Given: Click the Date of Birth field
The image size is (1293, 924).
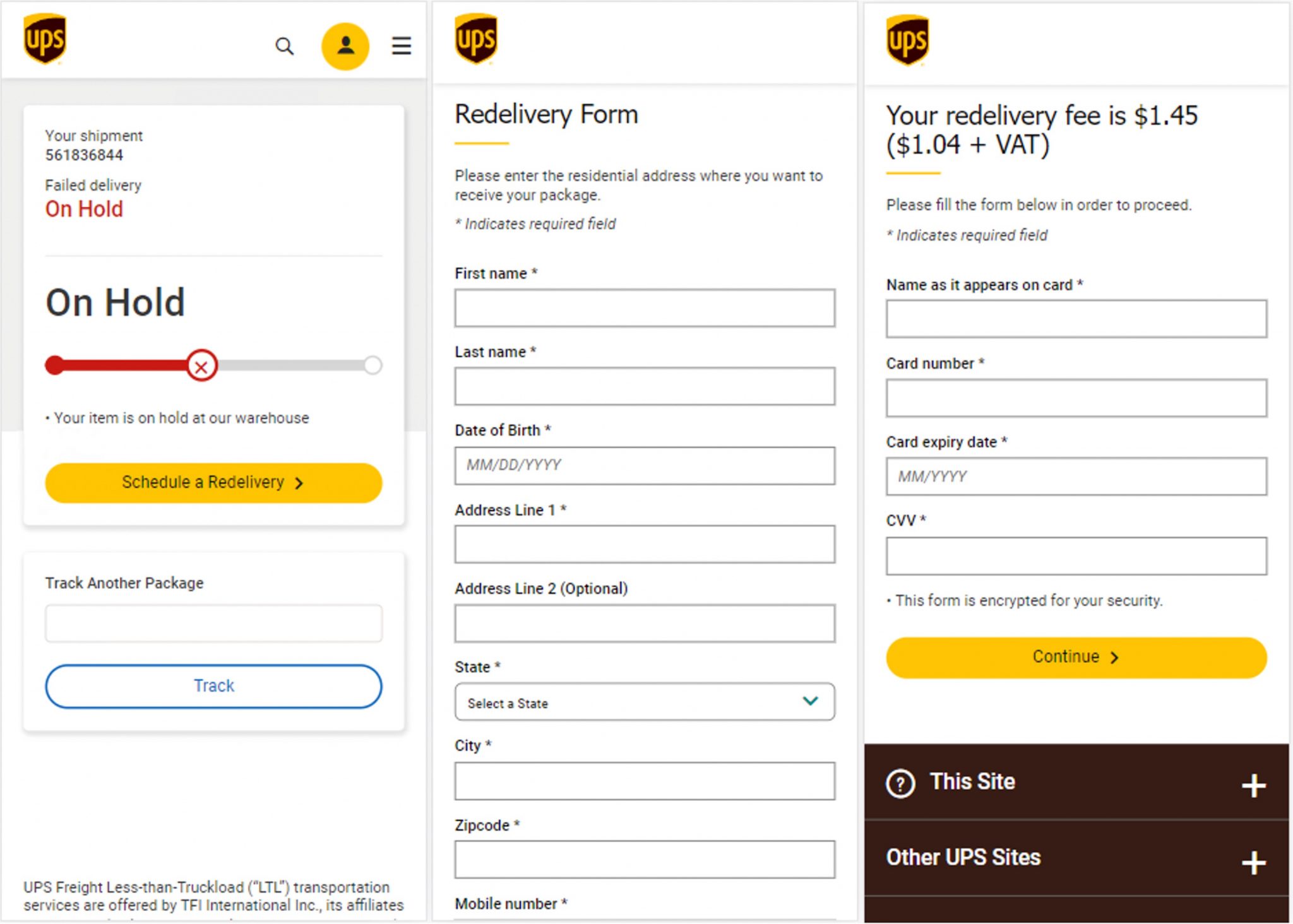Looking at the screenshot, I should click(x=644, y=466).
